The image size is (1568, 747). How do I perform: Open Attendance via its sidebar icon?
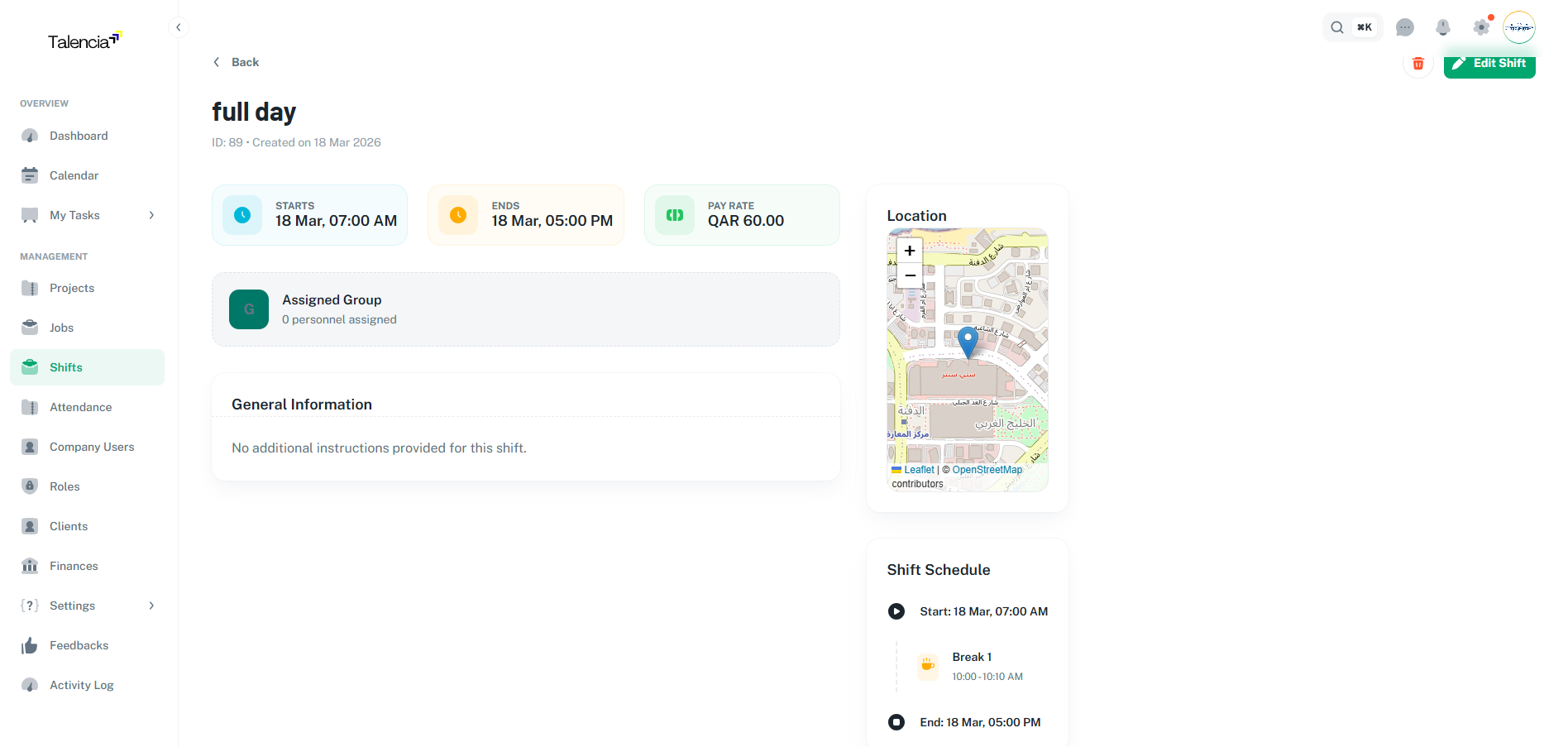tap(30, 406)
